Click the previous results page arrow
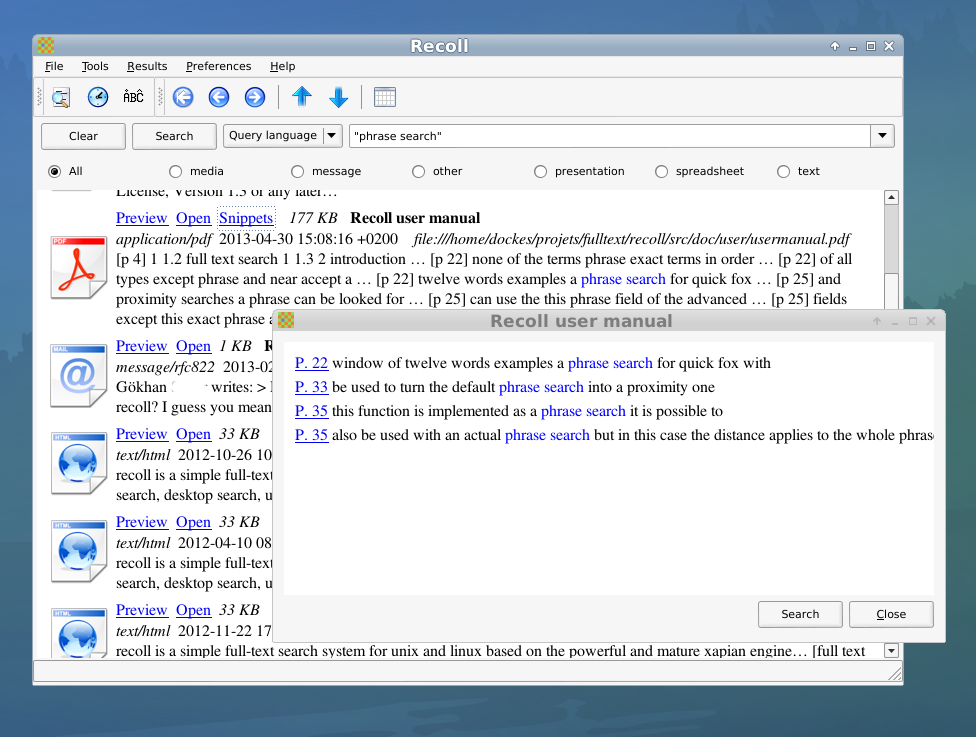This screenshot has height=737, width=976. (x=219, y=97)
